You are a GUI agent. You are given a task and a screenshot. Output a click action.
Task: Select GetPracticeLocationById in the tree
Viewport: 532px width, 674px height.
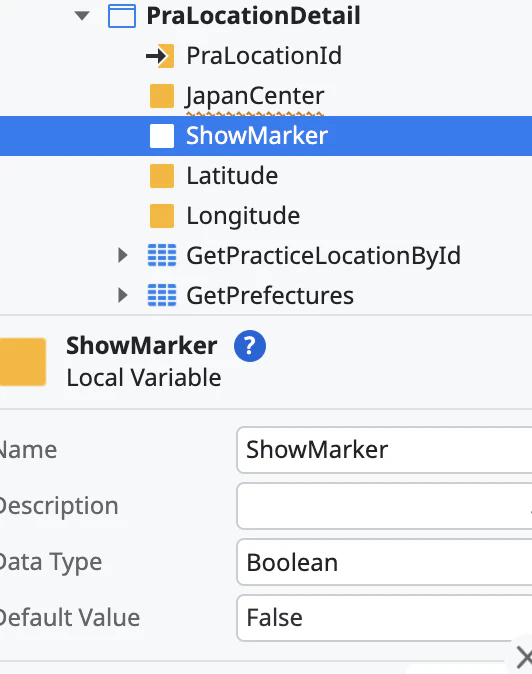324,256
